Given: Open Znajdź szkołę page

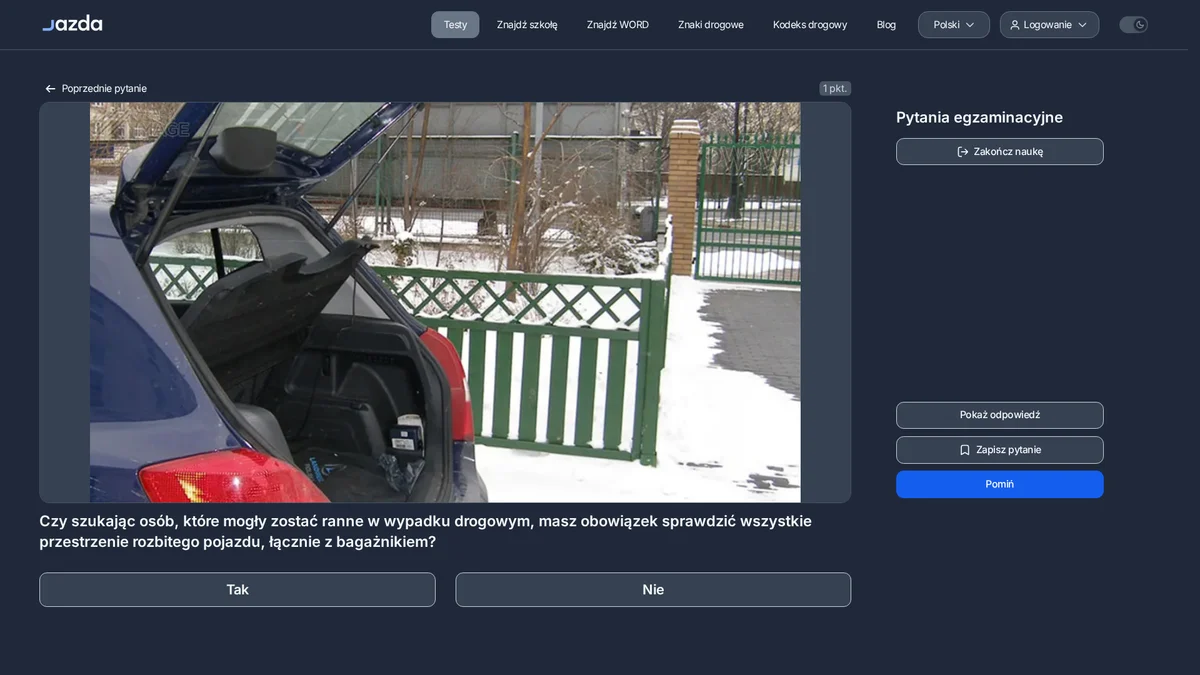Looking at the screenshot, I should [527, 25].
